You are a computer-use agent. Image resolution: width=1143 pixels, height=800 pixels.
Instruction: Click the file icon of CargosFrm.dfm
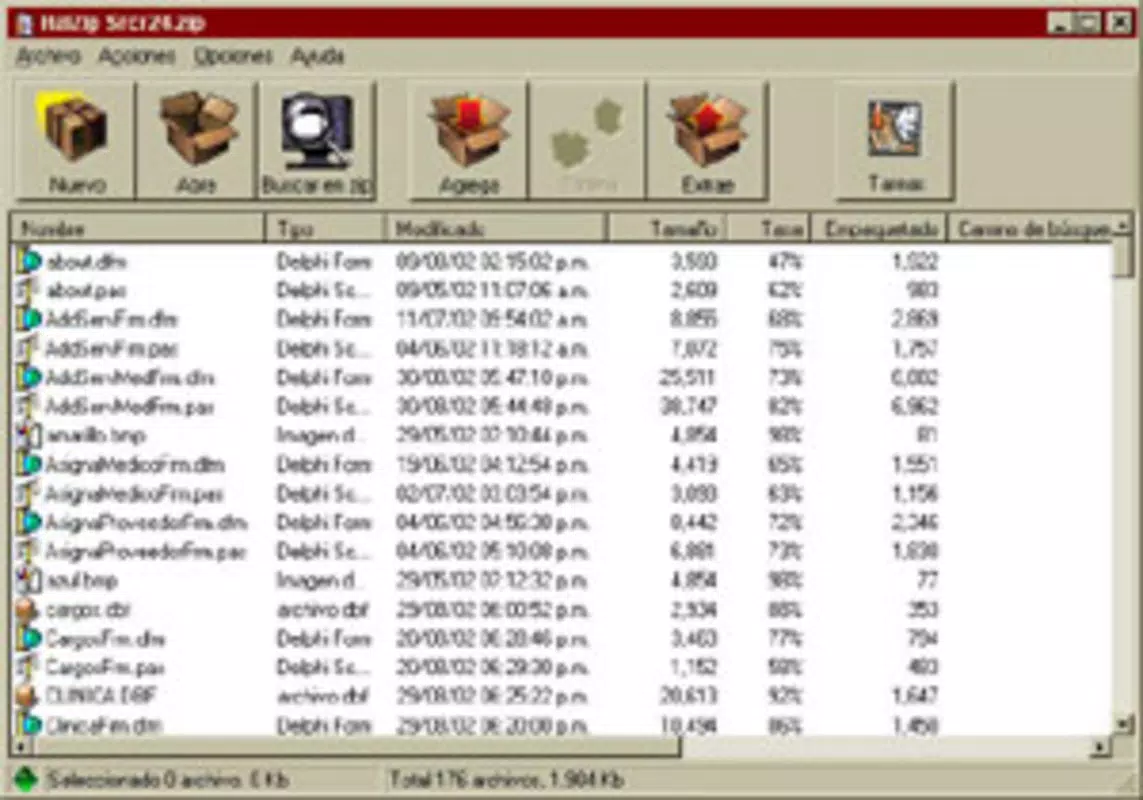coord(29,639)
